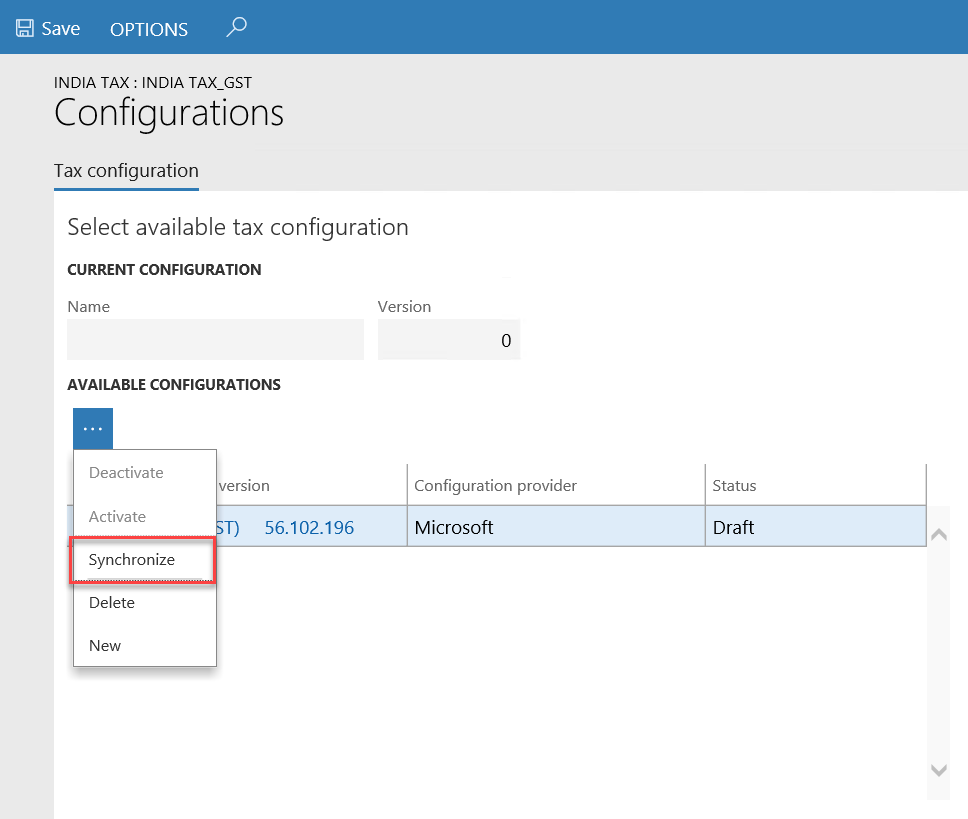Click the Save floppy disk icon

25,28
